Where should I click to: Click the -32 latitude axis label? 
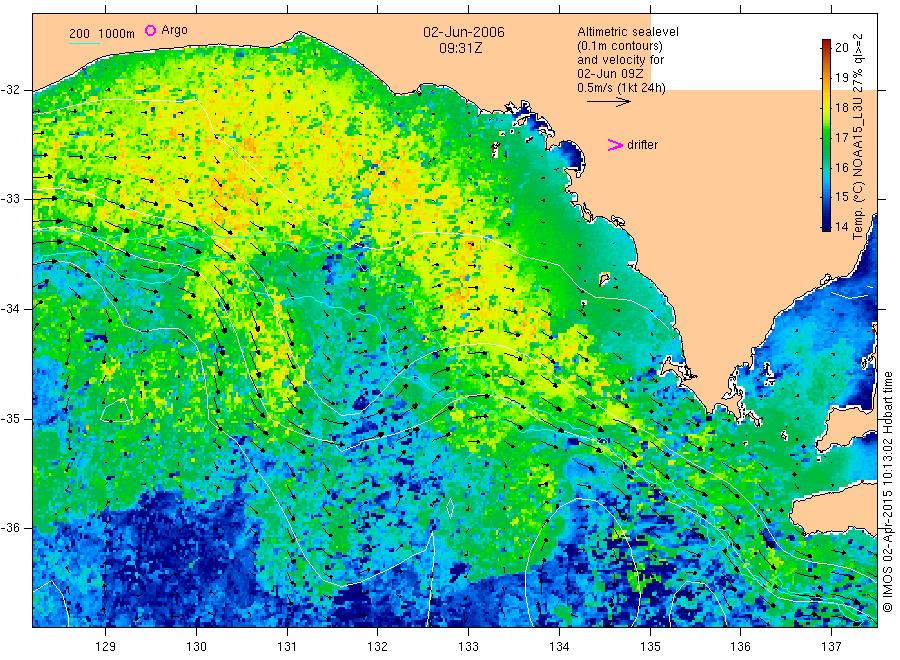point(10,90)
